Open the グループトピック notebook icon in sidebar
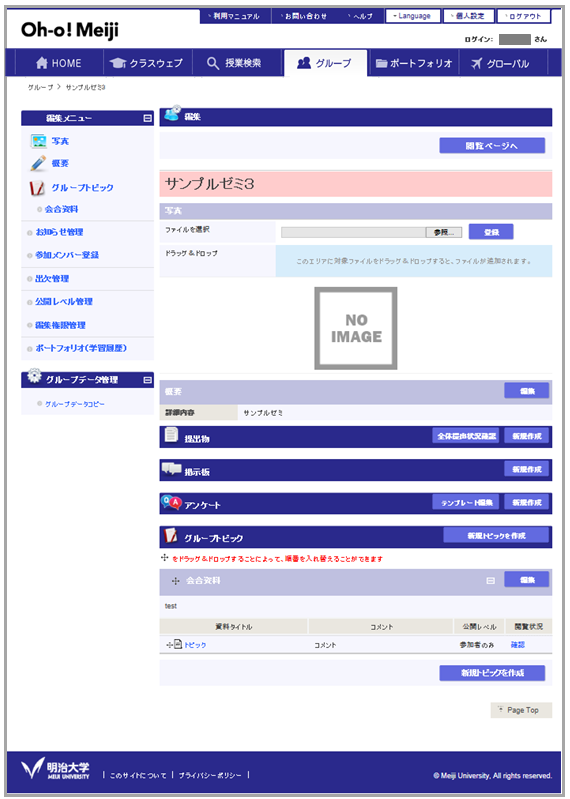Screen dimensions: 570x799 [37, 188]
